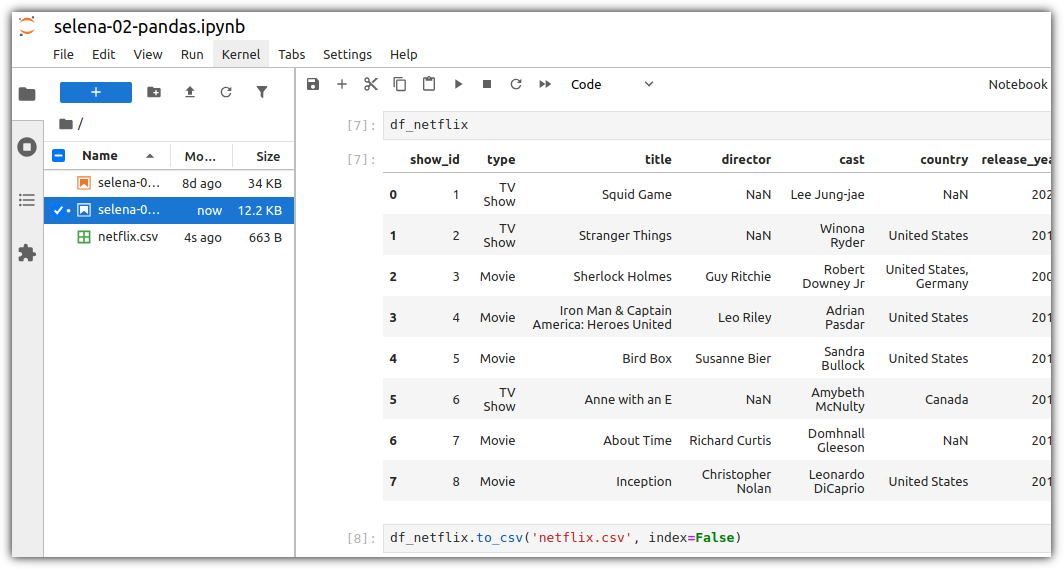Open the File Browser sidebar tab
This screenshot has width=1064, height=570.
[27, 94]
